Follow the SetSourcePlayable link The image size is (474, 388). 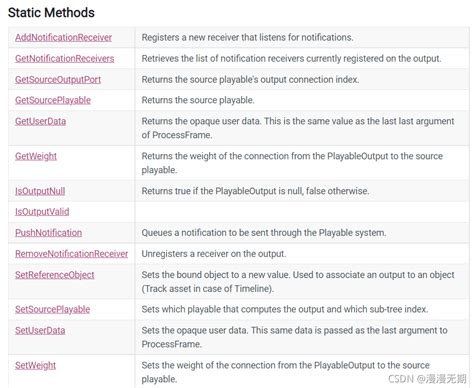pyautogui.click(x=52, y=309)
